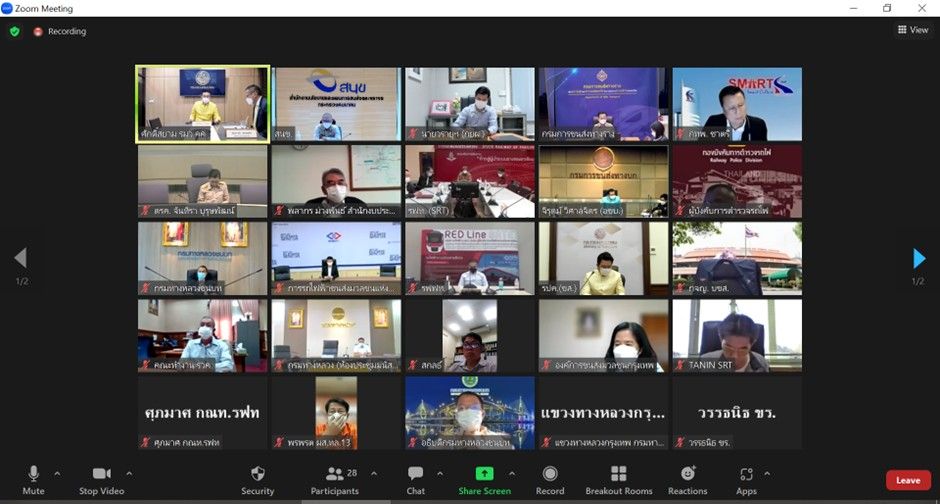This screenshot has height=504, width=940.
Task: Mute the microphone
Action: click(33, 478)
